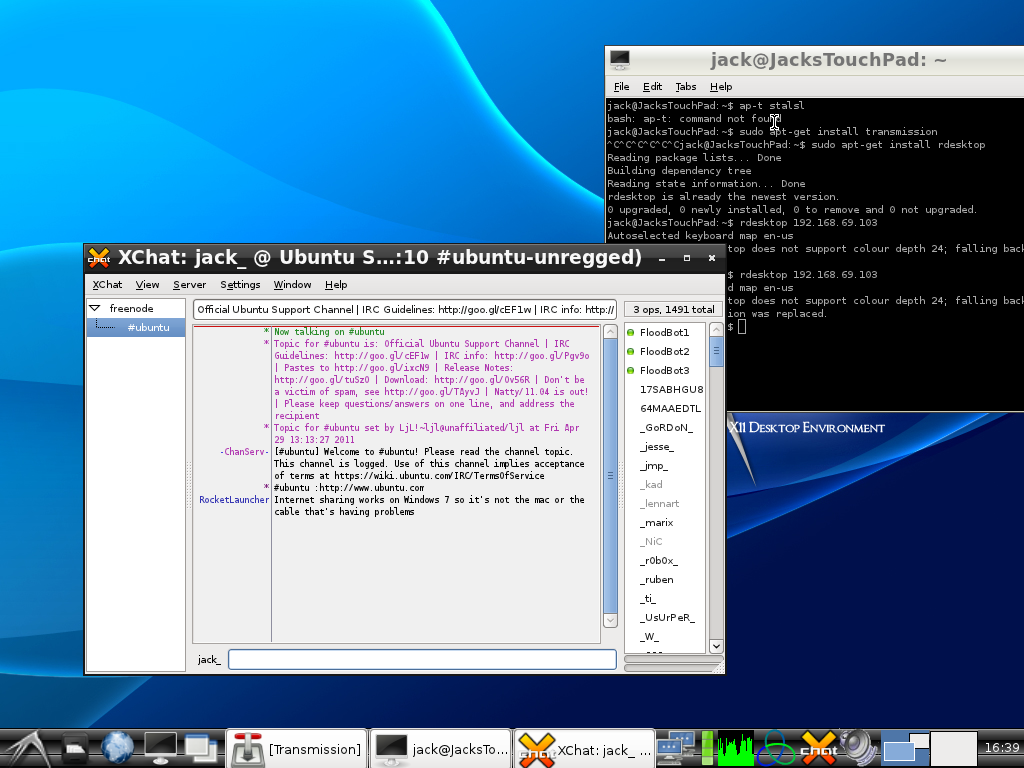Click user list scrollbar down arrow
Screen dimensions: 1024x768
(716, 646)
